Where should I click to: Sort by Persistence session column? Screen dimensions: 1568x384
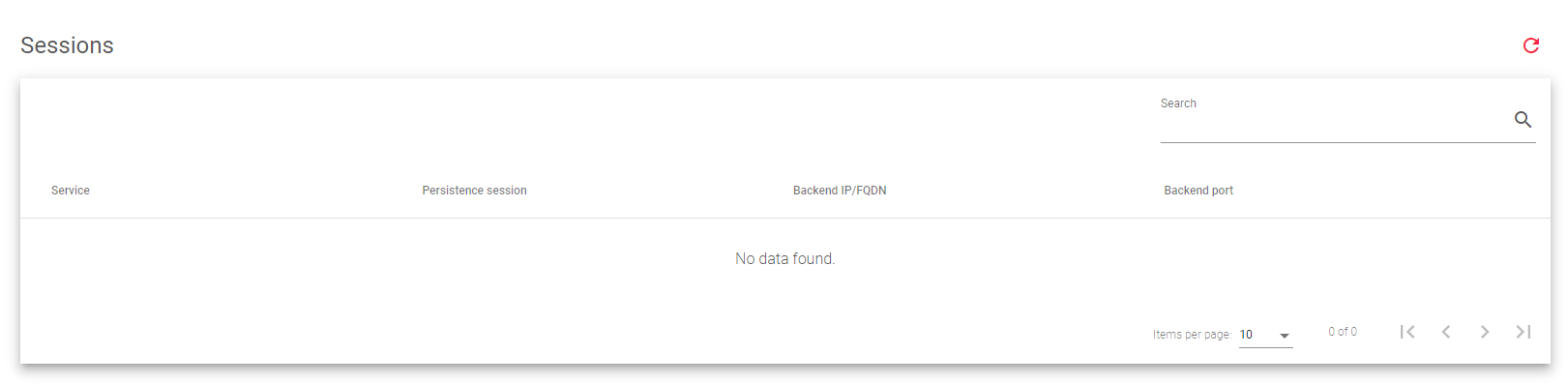pos(474,191)
